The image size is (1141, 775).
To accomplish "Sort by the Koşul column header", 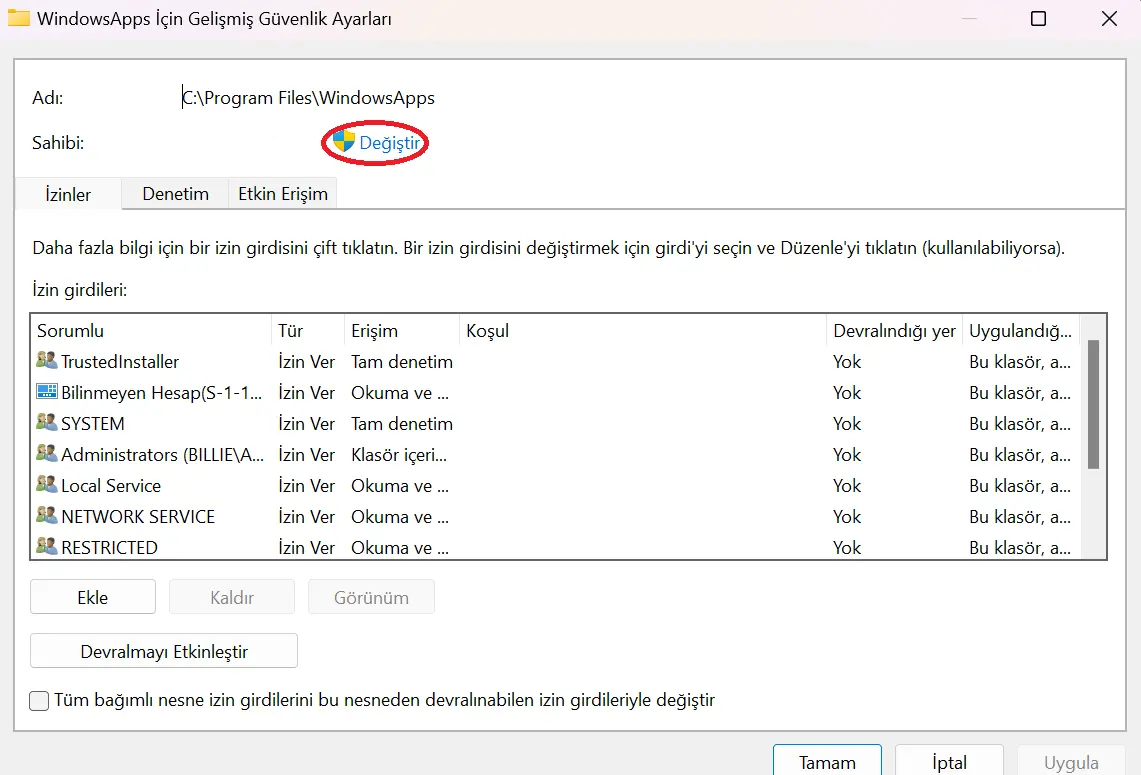I will coord(643,330).
